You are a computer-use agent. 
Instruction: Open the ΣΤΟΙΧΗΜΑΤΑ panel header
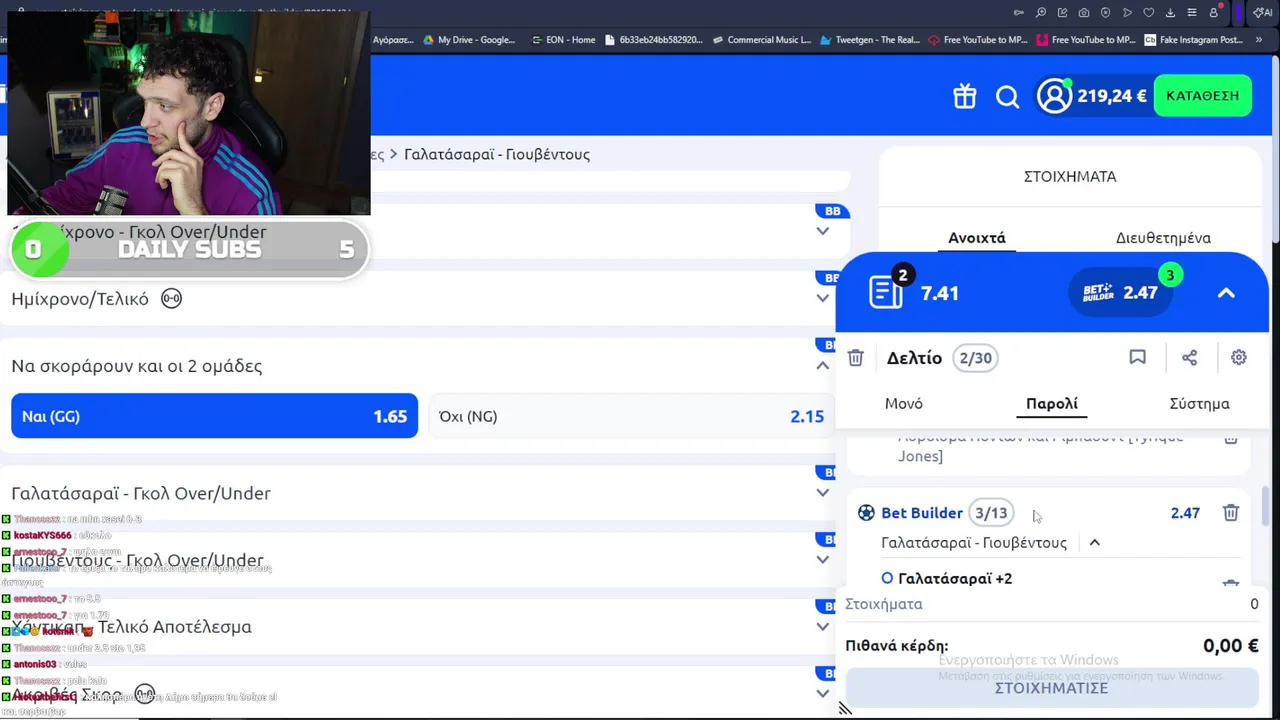coord(1070,176)
